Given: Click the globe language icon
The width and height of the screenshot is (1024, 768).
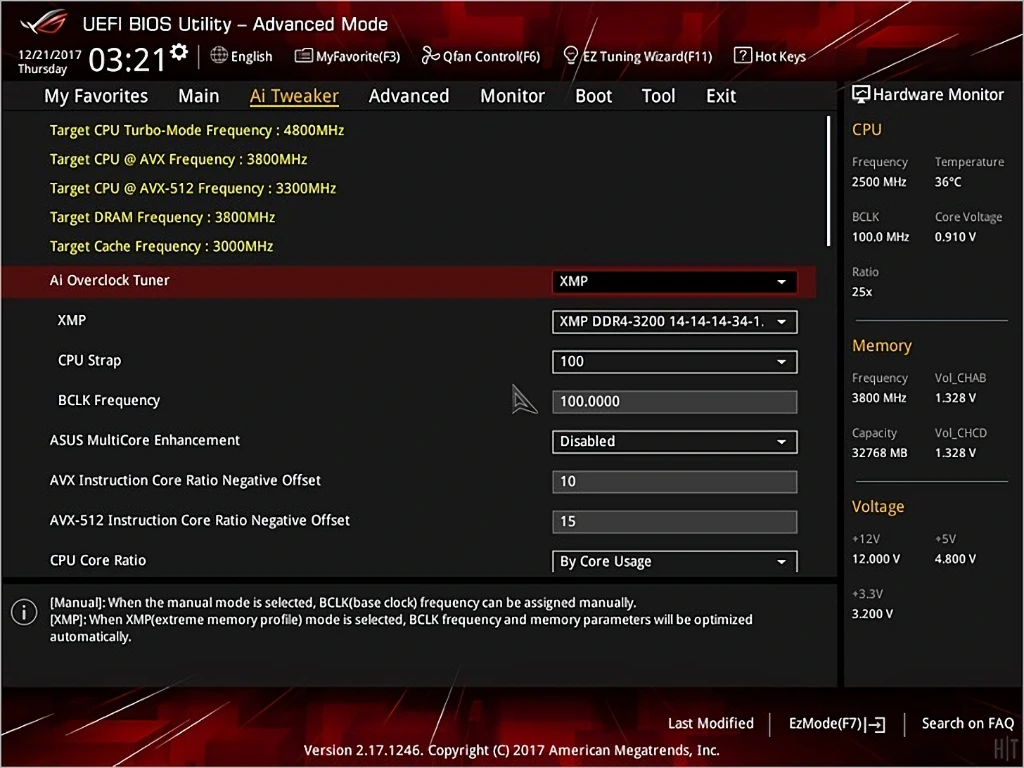Looking at the screenshot, I should point(219,56).
